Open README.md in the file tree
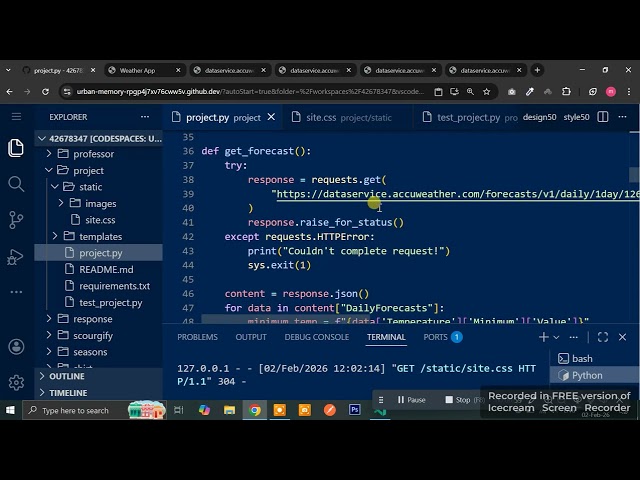The width and height of the screenshot is (640, 480). pos(106,269)
